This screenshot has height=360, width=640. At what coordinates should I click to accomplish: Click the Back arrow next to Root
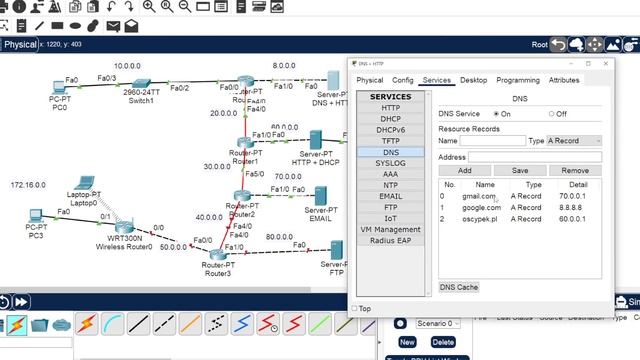(558, 44)
